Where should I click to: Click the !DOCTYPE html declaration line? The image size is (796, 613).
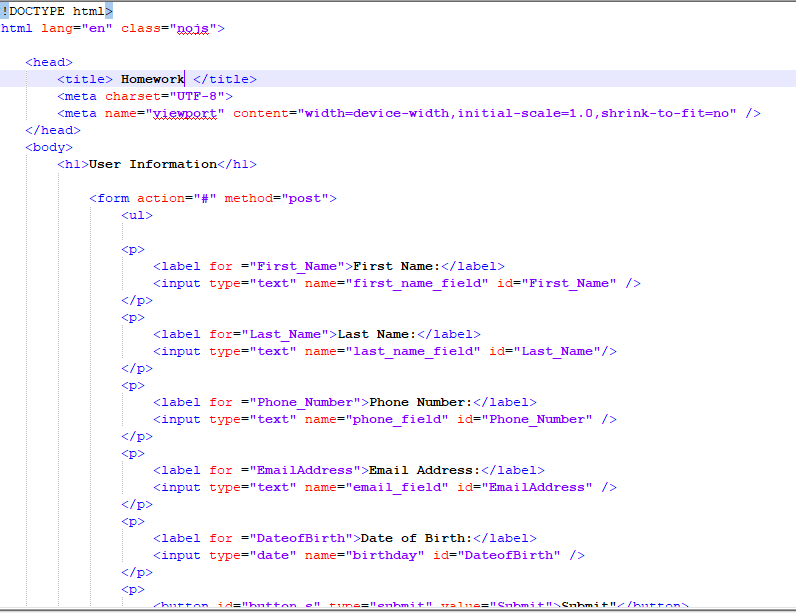tap(56, 11)
